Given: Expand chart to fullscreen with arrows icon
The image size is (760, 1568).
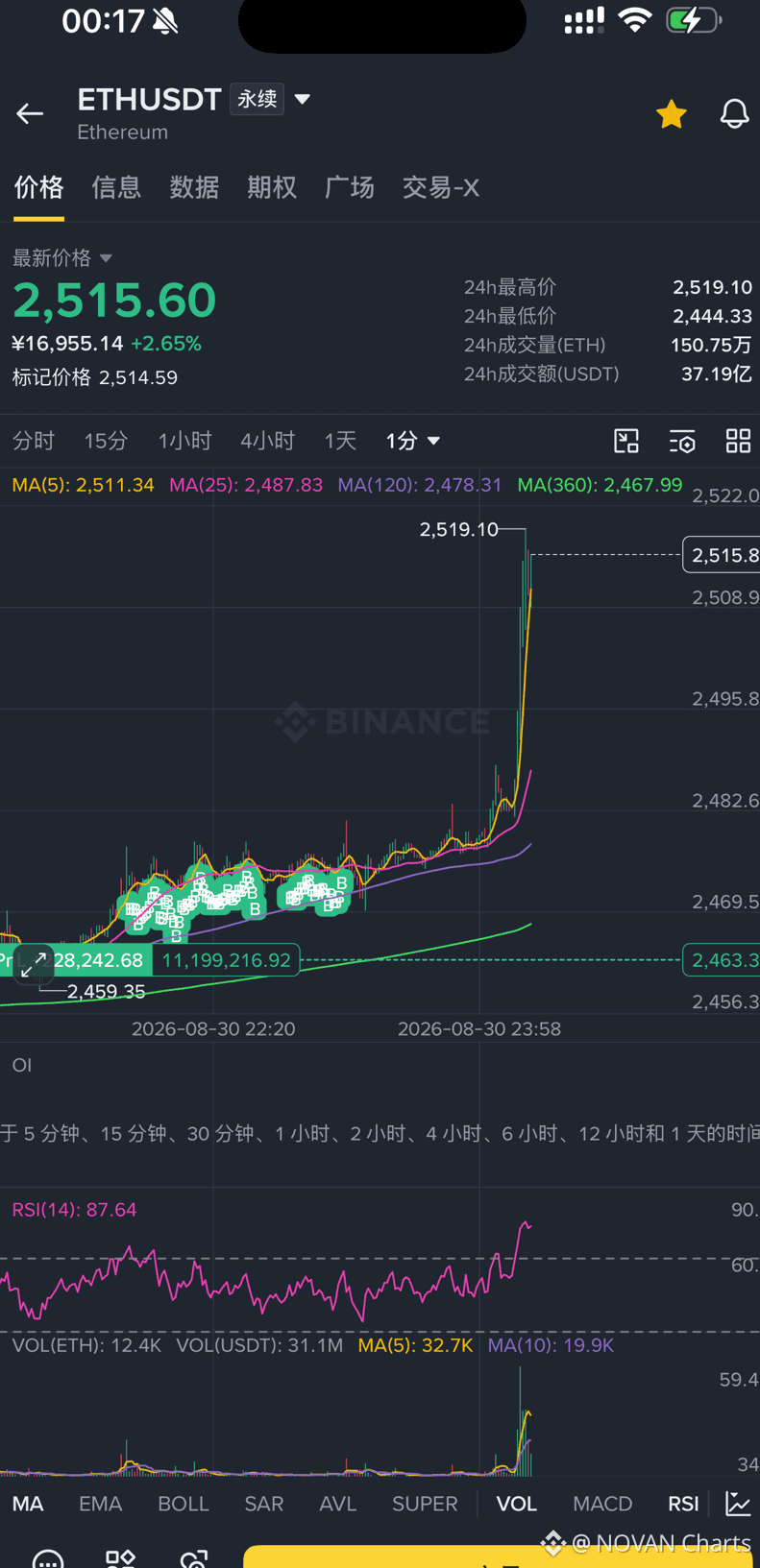Looking at the screenshot, I should click(x=34, y=965).
